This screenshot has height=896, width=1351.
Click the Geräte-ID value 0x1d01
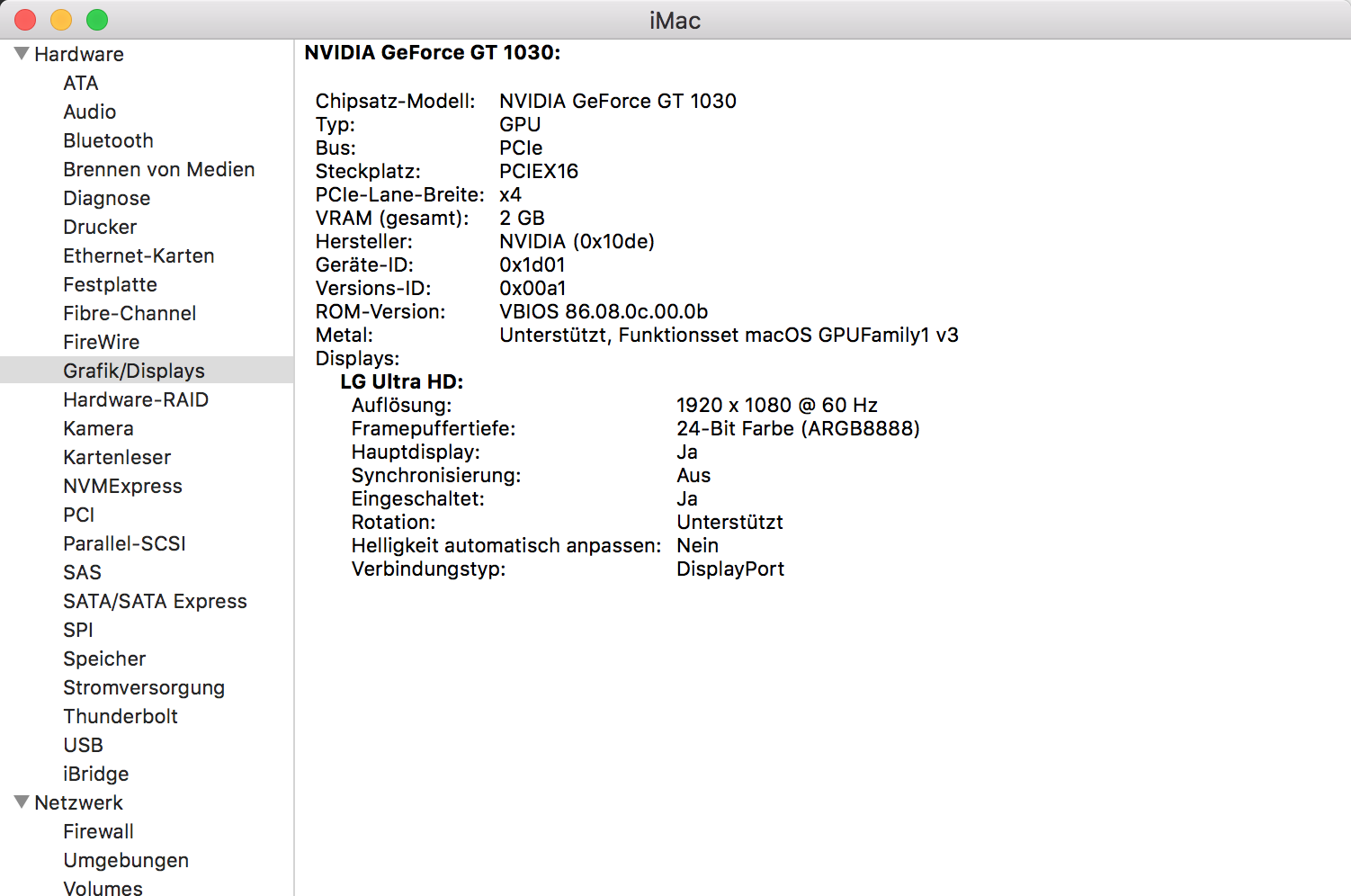coord(532,264)
